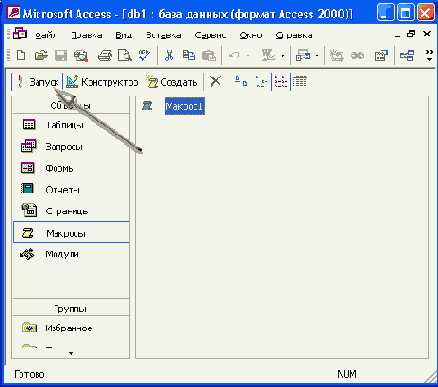Delete the selected object with the X icon

[x=216, y=81]
